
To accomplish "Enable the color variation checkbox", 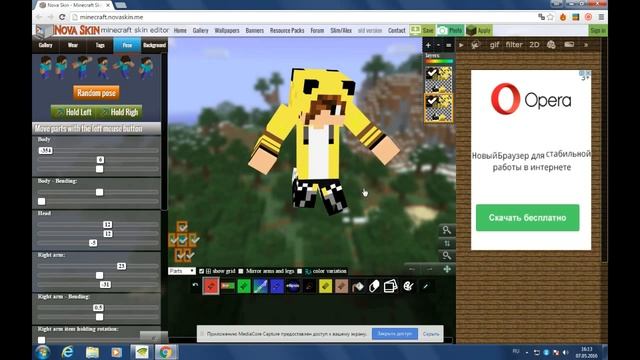I will tap(300, 271).
